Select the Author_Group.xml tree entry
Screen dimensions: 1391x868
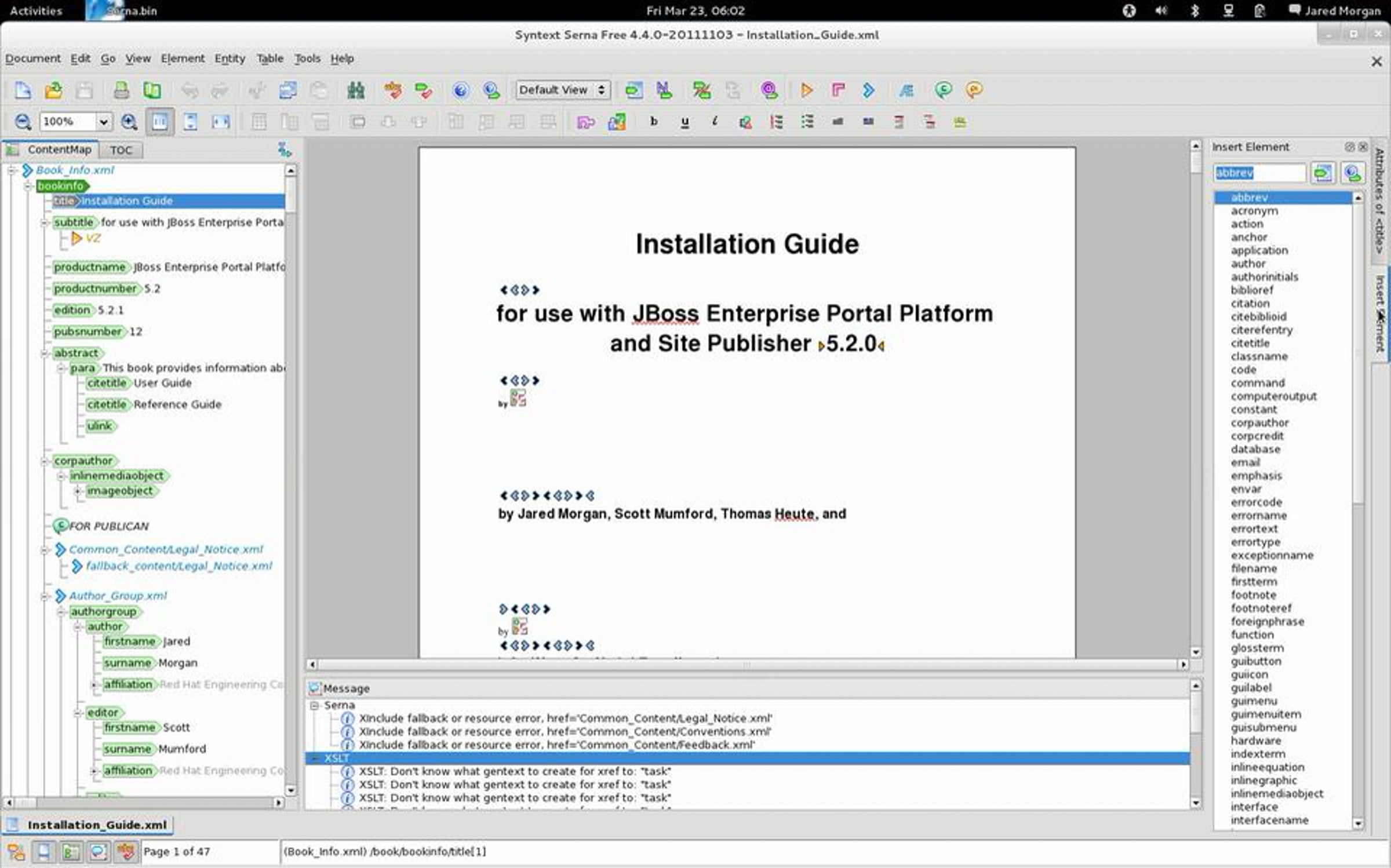(x=118, y=596)
